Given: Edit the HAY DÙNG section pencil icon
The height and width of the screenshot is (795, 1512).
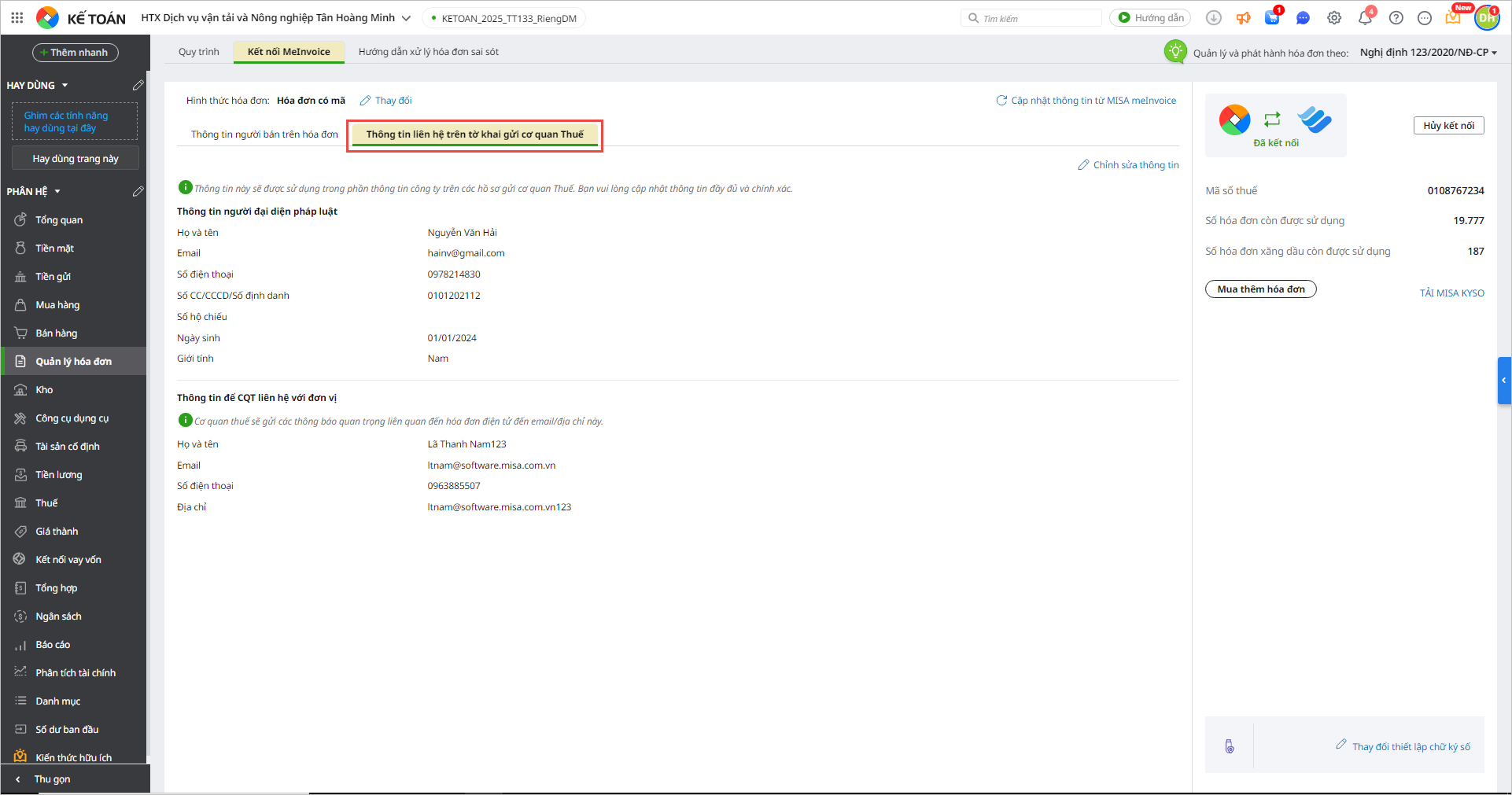Looking at the screenshot, I should click(138, 85).
